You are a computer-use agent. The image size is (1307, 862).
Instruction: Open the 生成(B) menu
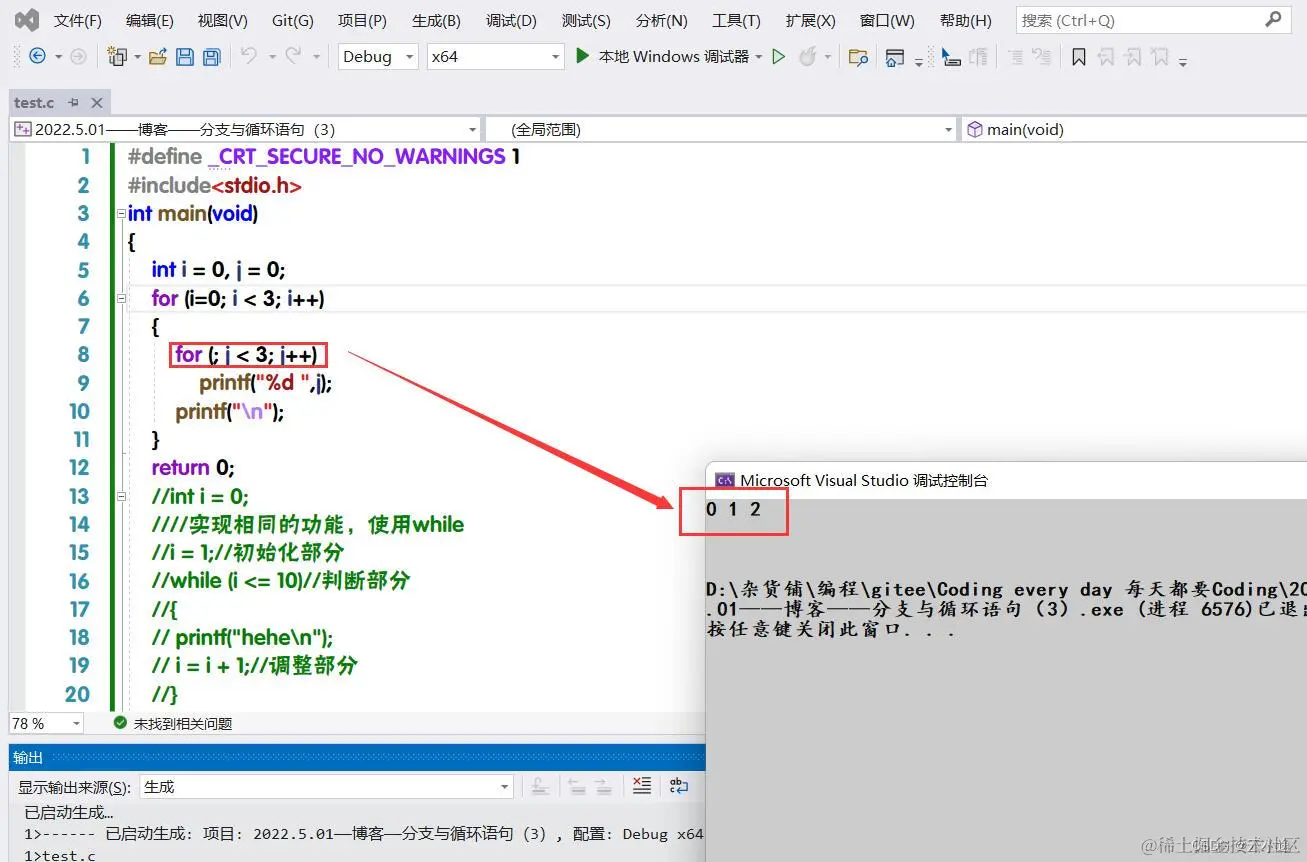(436, 20)
